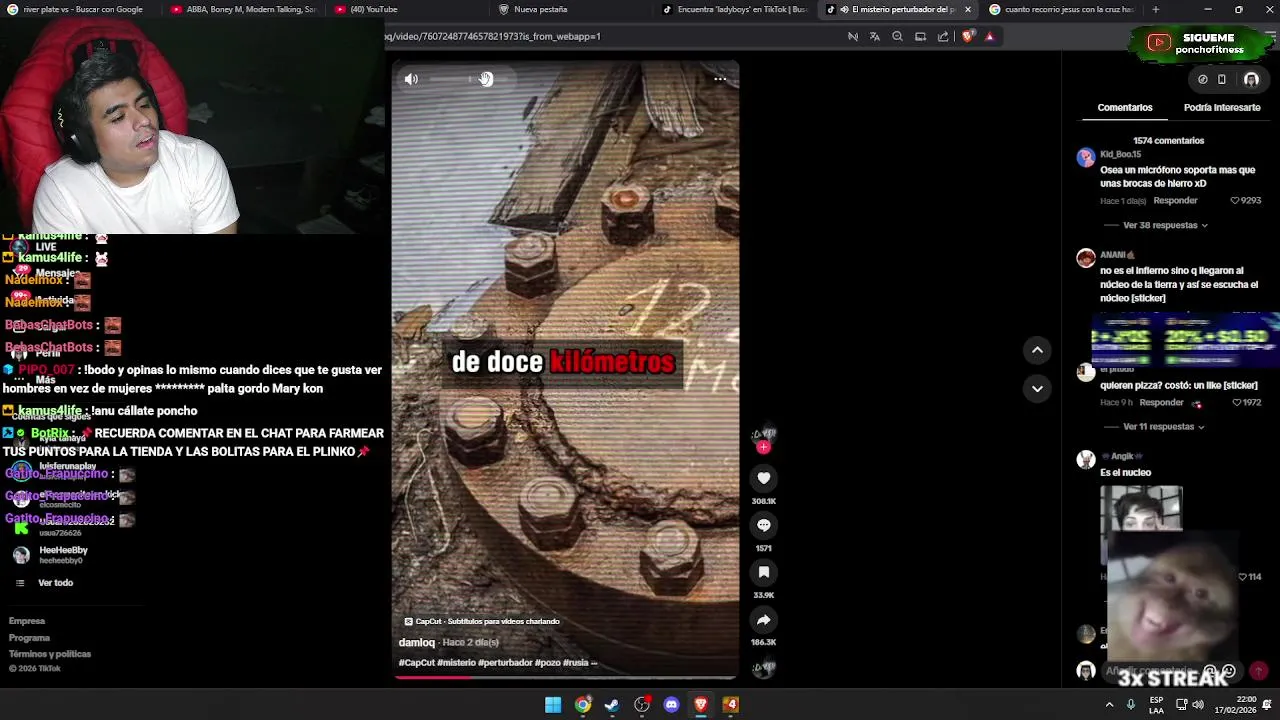Like Angik's comment heart showing 114
The image size is (1280, 720).
(x=1243, y=577)
